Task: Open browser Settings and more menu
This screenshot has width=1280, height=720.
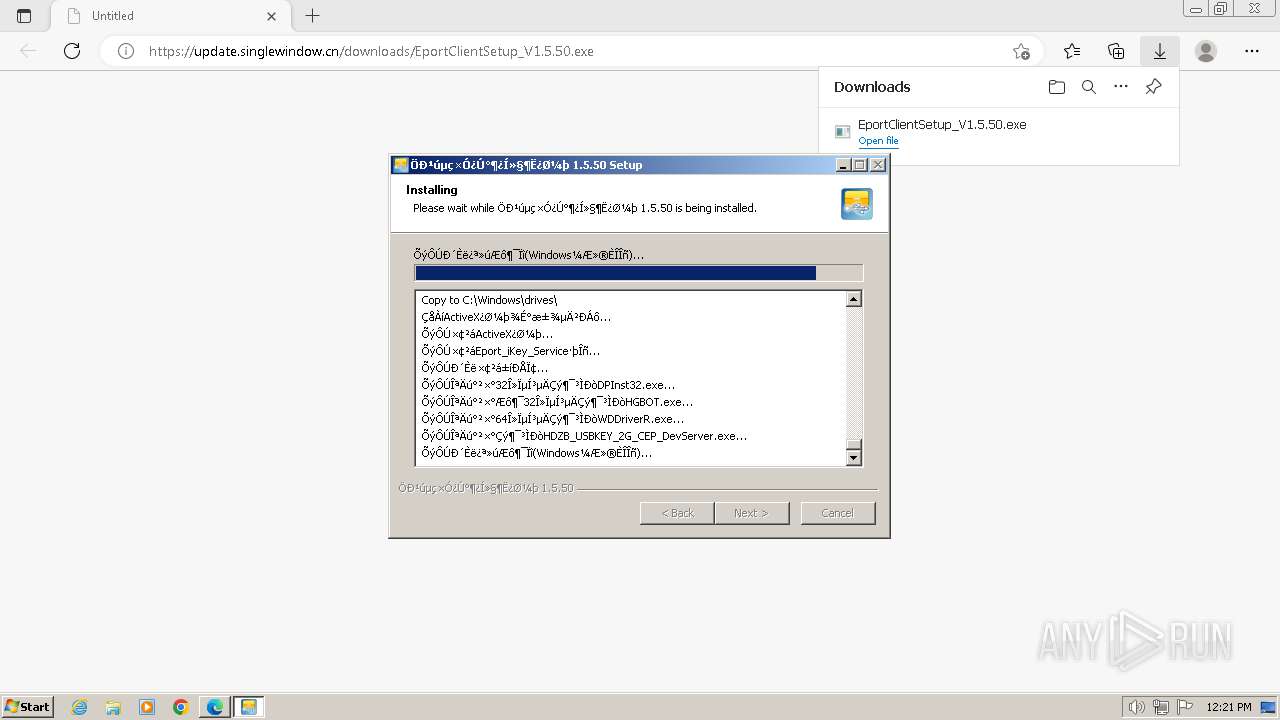Action: 1252,51
